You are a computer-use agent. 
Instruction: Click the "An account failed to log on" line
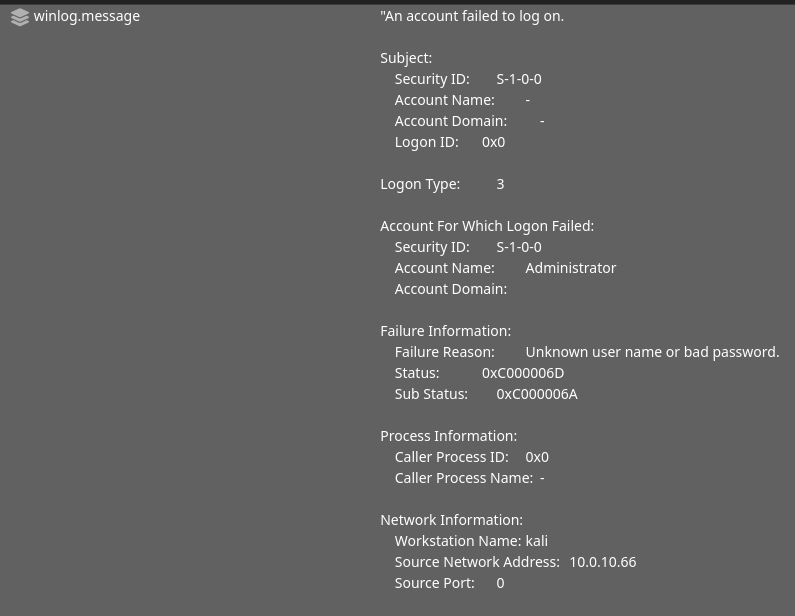472,16
